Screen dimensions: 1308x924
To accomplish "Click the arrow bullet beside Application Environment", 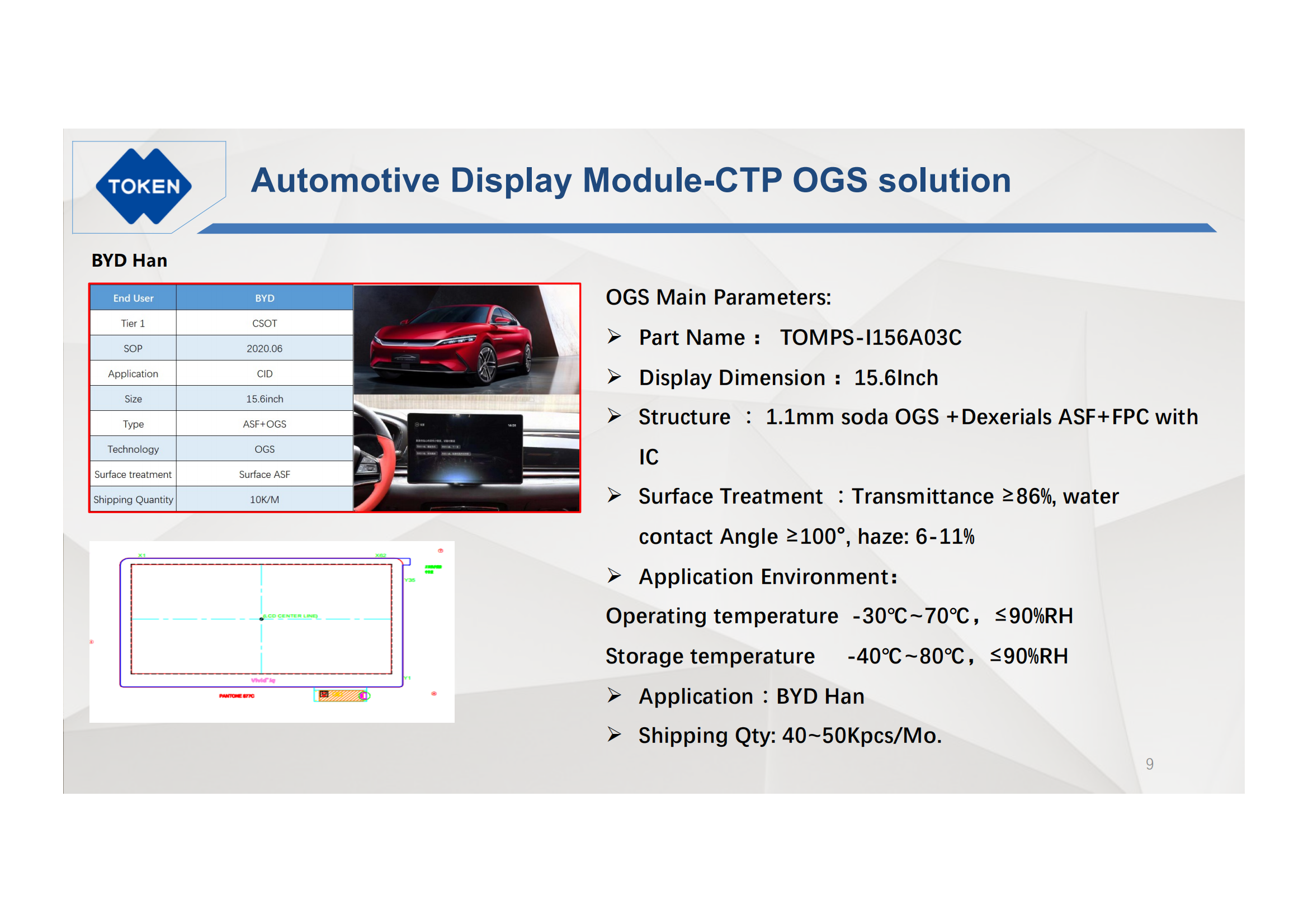I will 614,576.
